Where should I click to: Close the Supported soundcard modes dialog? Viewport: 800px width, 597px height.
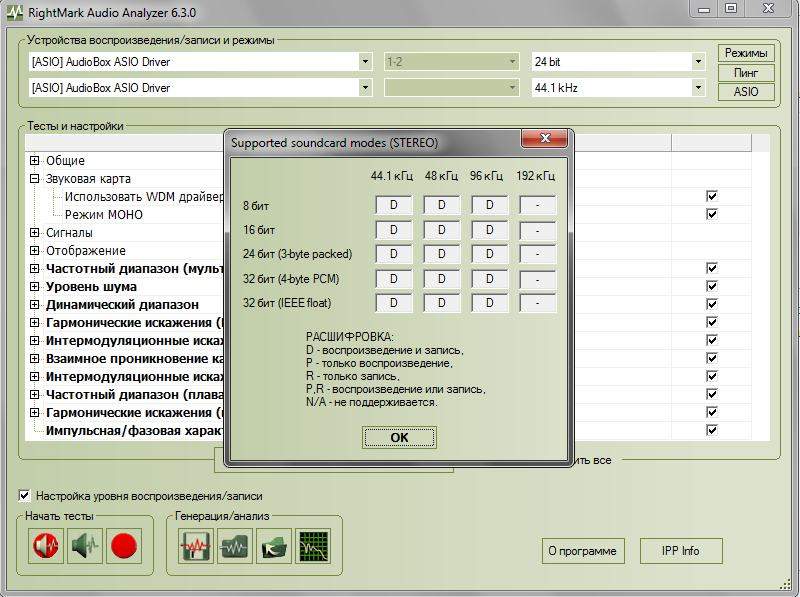[546, 141]
